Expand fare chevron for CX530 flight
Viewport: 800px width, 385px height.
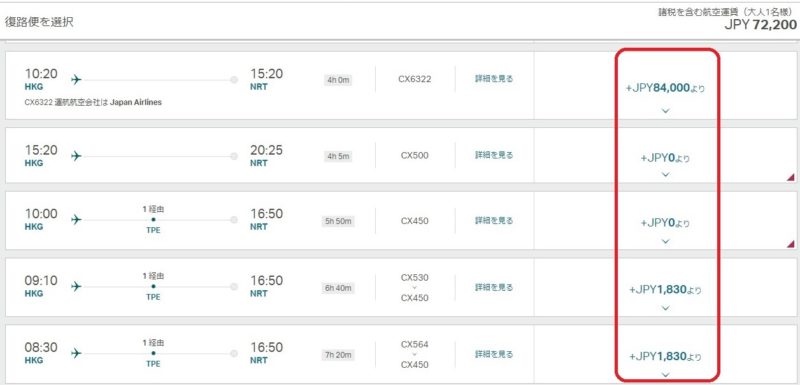pyautogui.click(x=665, y=308)
